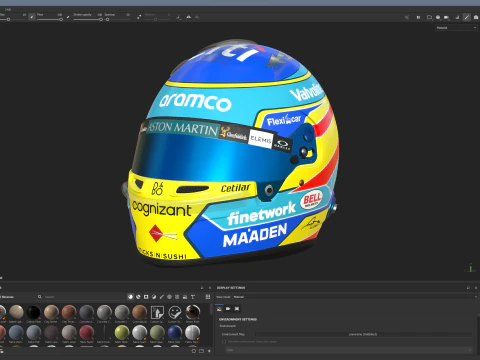Open the Help menu
This screenshot has height=360, width=480.
8,9
